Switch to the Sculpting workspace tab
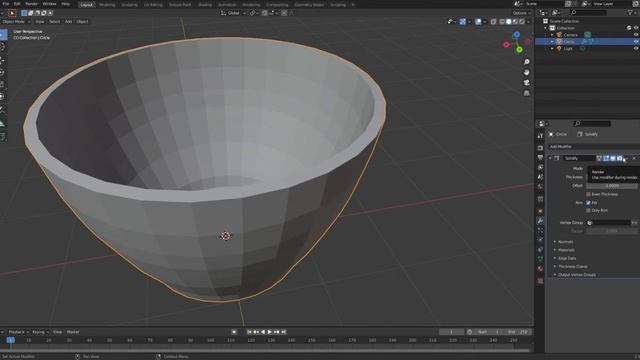 click(129, 5)
